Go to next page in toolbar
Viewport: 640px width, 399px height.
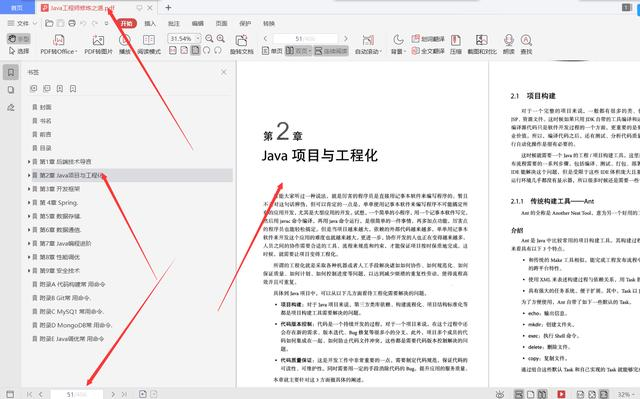click(x=346, y=38)
